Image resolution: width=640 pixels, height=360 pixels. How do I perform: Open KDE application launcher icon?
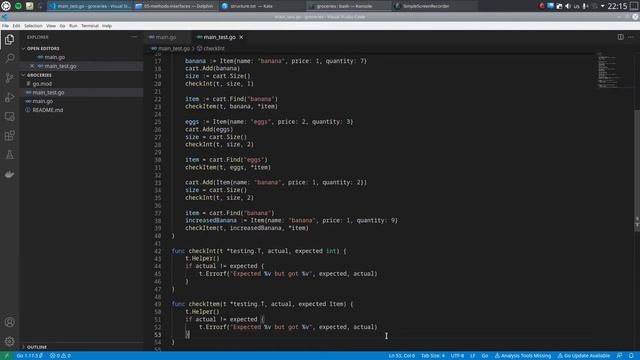[x=6, y=6]
